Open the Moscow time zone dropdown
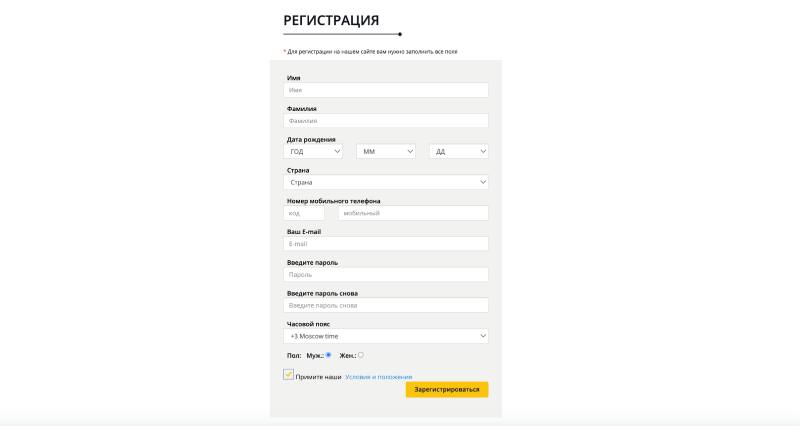The width and height of the screenshot is (800, 426). (387, 336)
